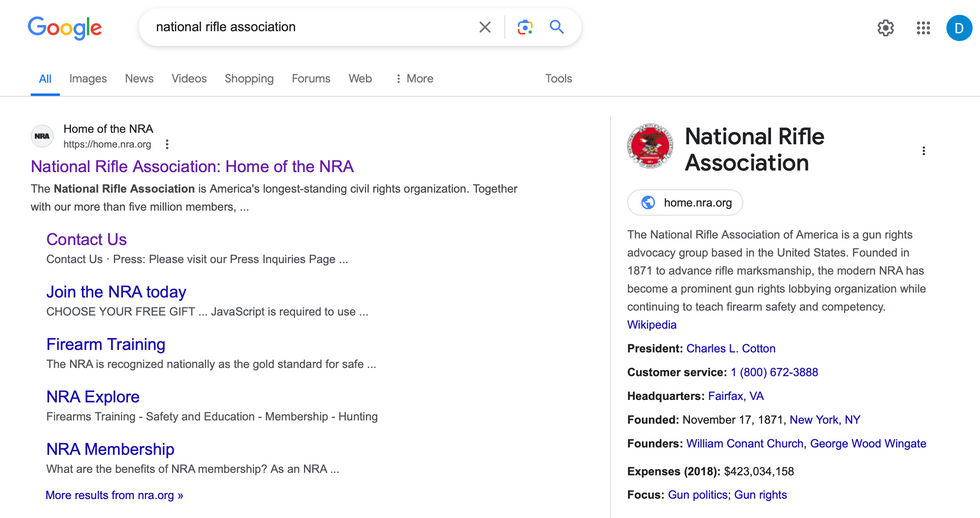Open the Web tab
The width and height of the screenshot is (980, 518).
tap(360, 79)
